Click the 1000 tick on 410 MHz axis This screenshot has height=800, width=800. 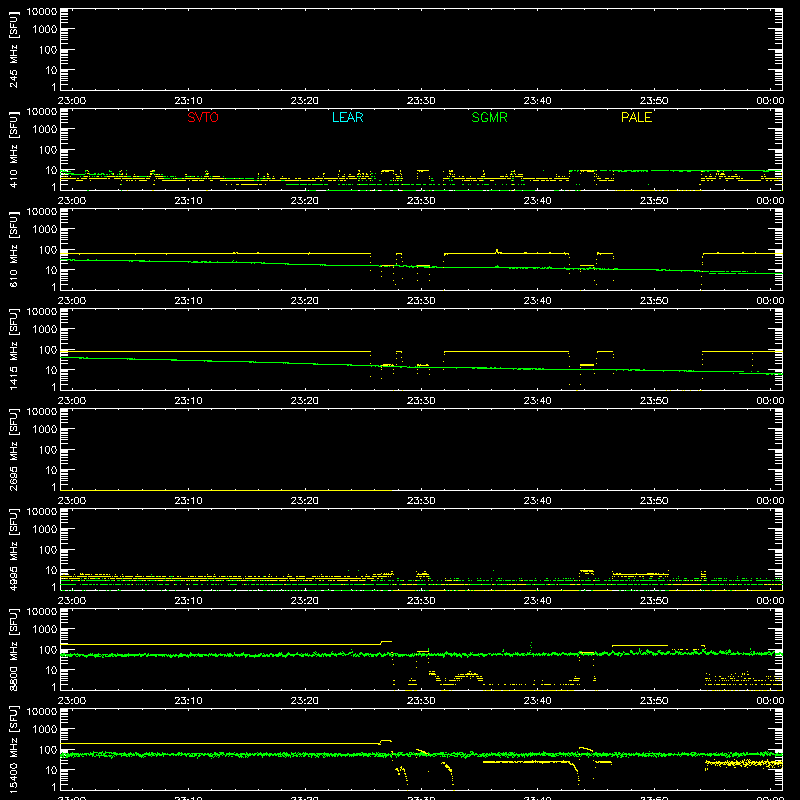click(x=45, y=130)
